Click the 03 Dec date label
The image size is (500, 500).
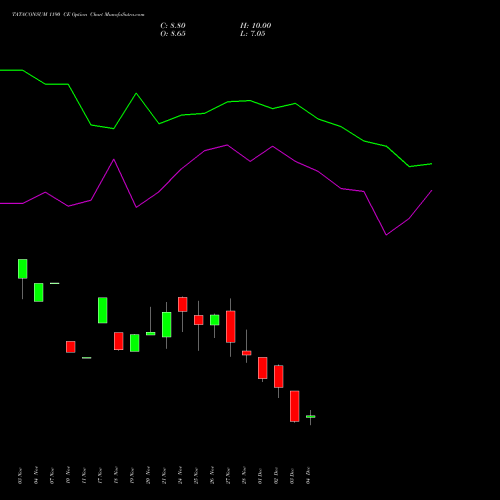292,476
